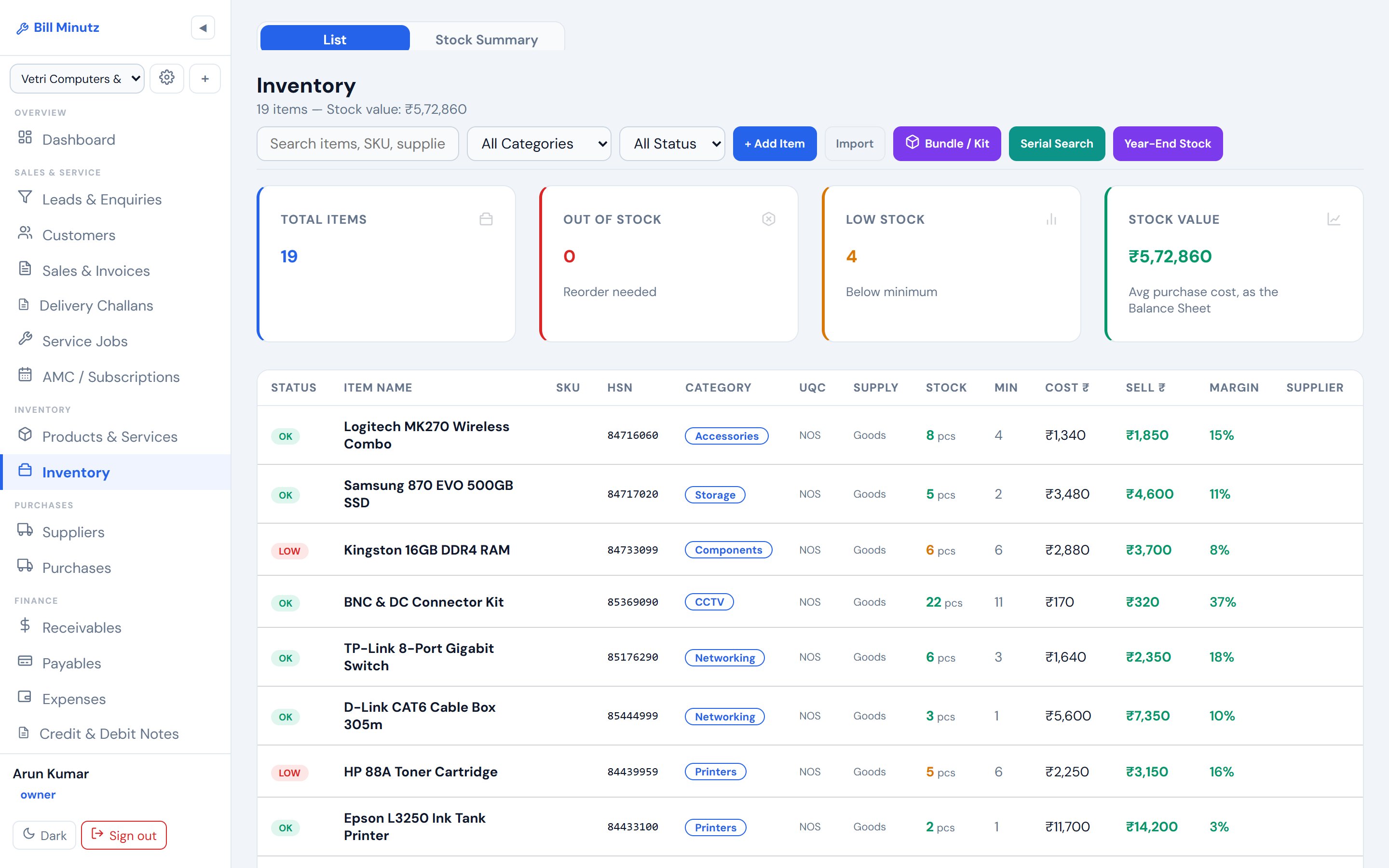This screenshot has height=868, width=1389.
Task: Click the Stock Value chart icon
Action: pyautogui.click(x=1334, y=219)
